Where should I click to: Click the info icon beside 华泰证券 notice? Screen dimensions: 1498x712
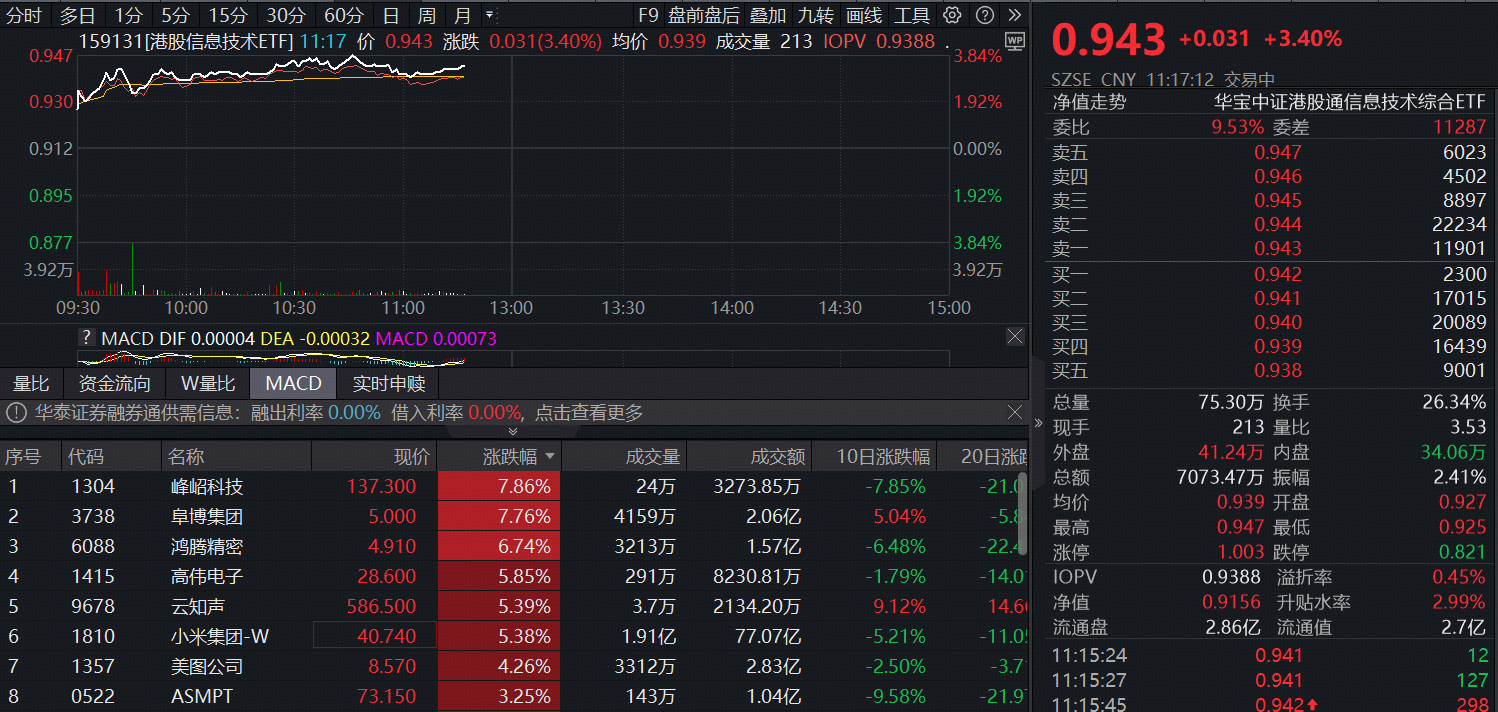(16, 413)
